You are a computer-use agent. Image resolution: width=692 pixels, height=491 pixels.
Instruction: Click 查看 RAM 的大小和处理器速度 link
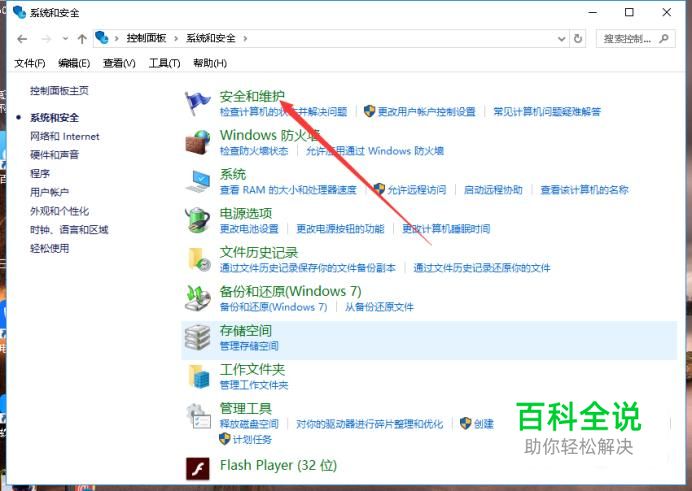[x=288, y=190]
